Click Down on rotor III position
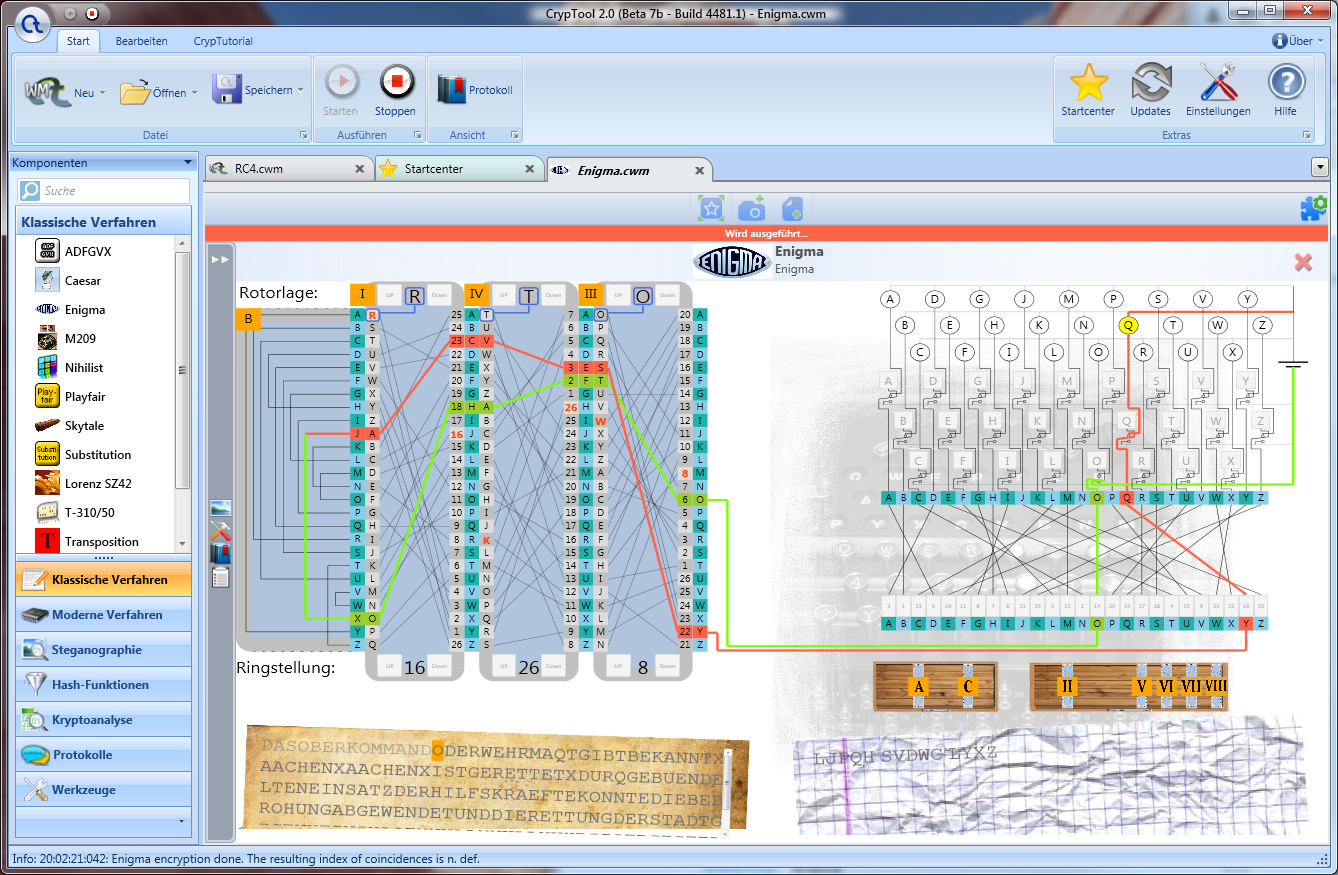The height and width of the screenshot is (875, 1338). 668,296
